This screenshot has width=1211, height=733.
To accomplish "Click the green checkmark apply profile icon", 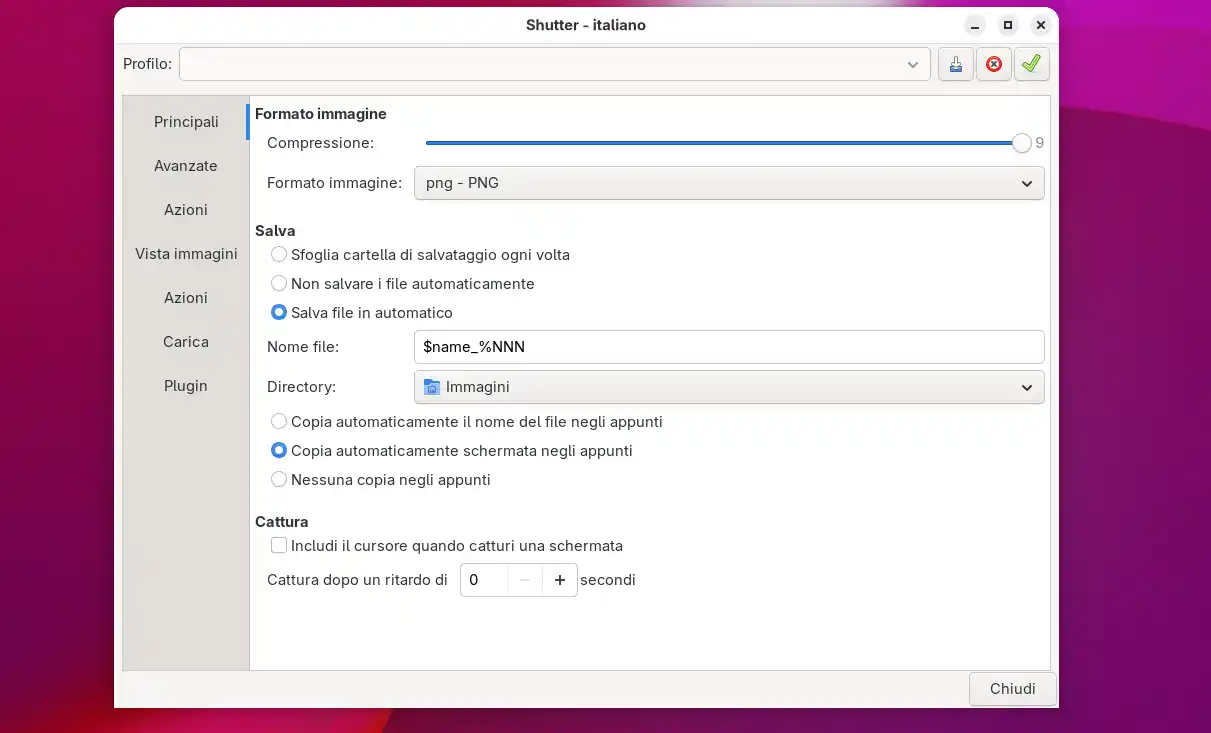I will 1031,64.
